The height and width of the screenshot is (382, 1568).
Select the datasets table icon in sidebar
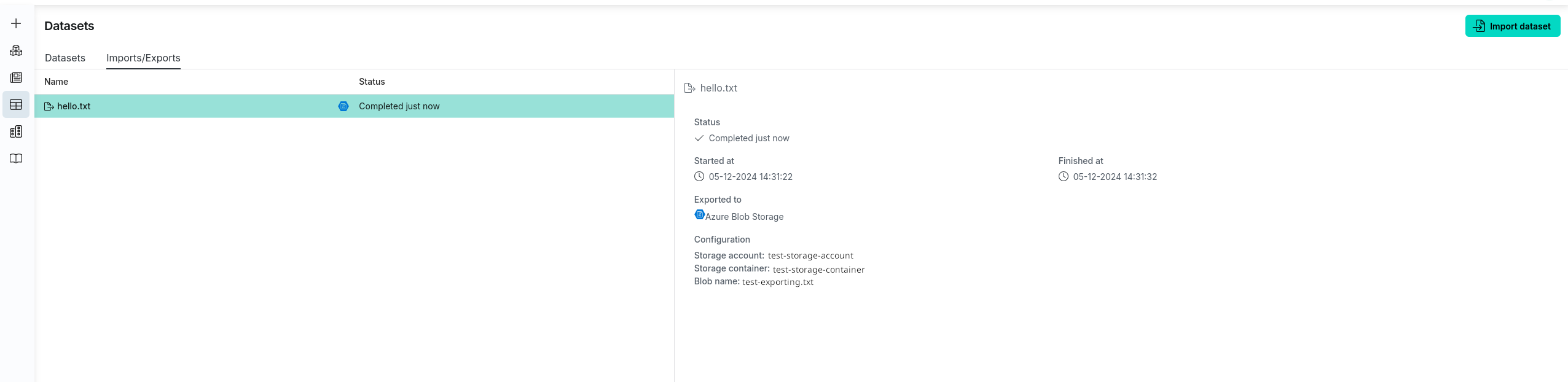[x=16, y=104]
